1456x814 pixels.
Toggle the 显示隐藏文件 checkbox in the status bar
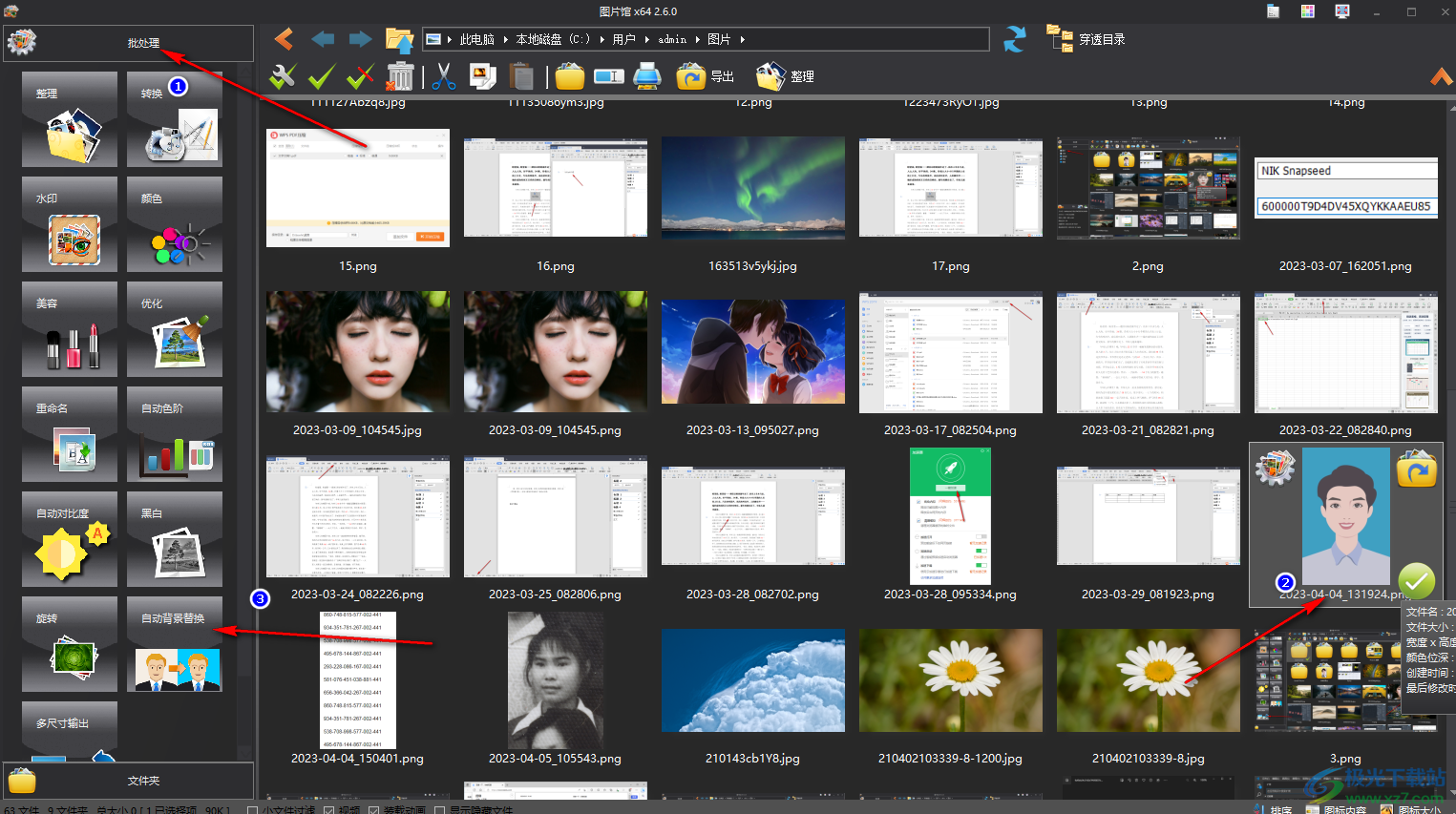(440, 809)
